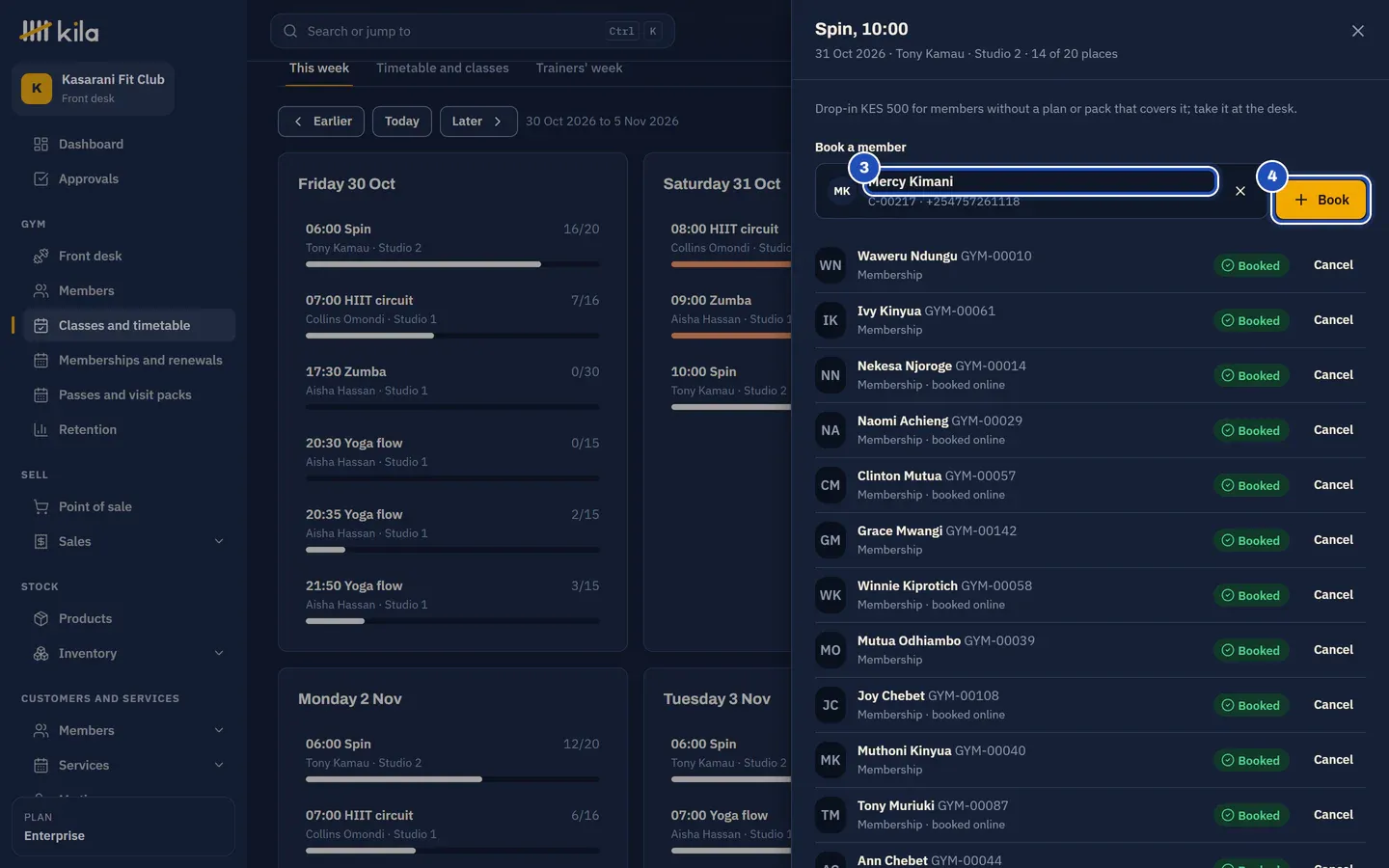Close the Spin 10:00 panel
This screenshot has width=1389, height=868.
point(1357,31)
